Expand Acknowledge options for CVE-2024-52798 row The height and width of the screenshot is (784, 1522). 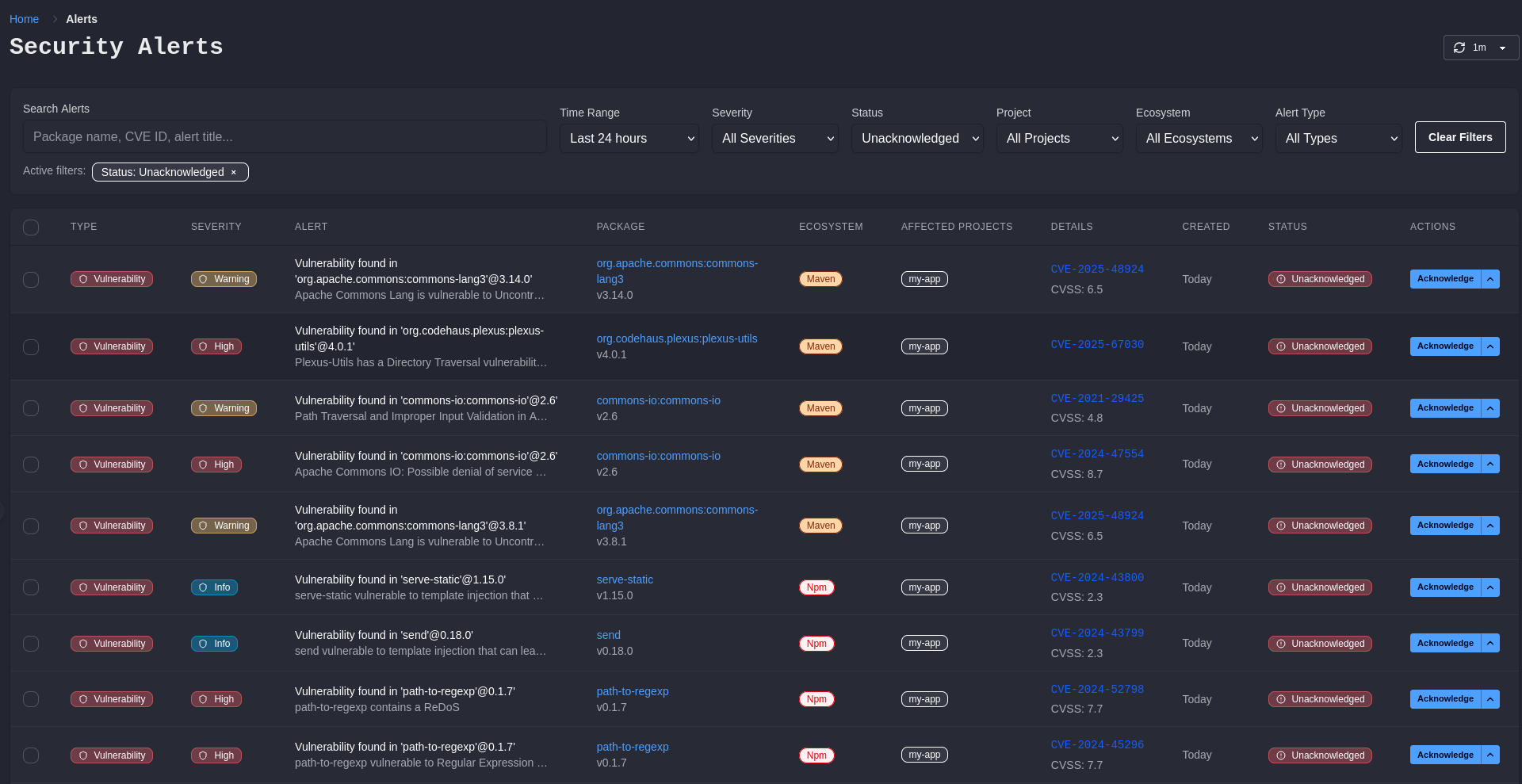tap(1490, 699)
